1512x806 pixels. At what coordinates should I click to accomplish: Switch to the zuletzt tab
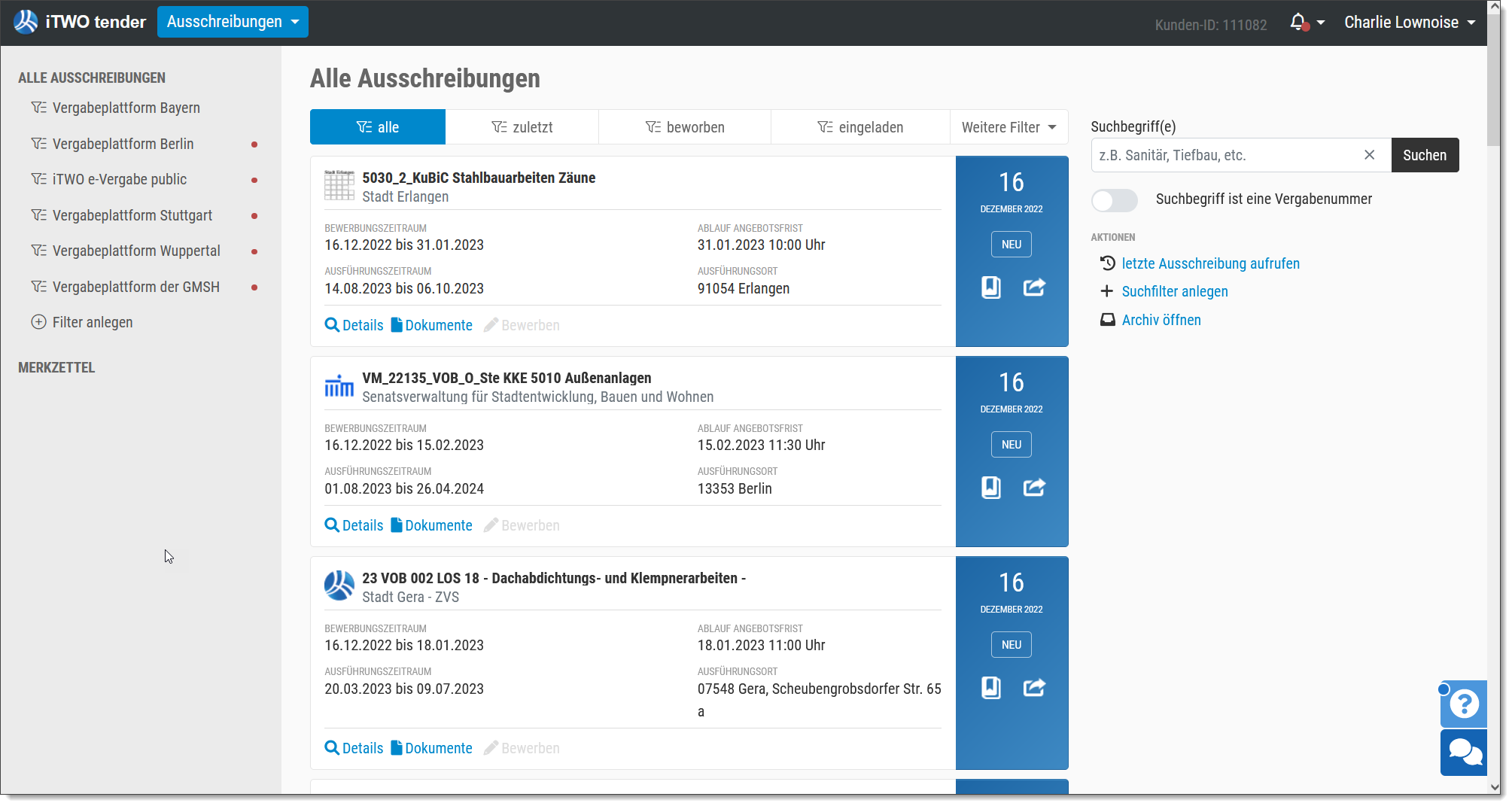click(522, 127)
